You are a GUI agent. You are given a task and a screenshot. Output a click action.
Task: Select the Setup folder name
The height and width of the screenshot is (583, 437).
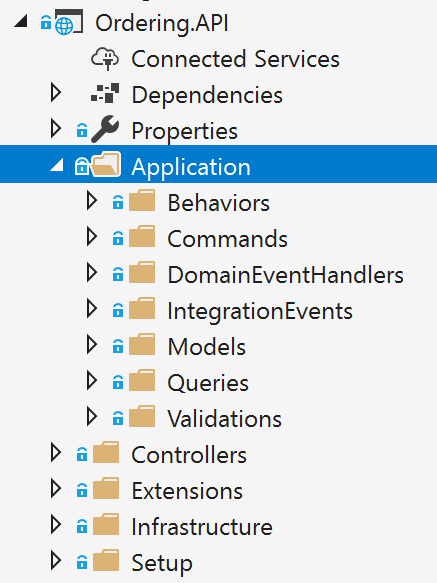coord(162,564)
